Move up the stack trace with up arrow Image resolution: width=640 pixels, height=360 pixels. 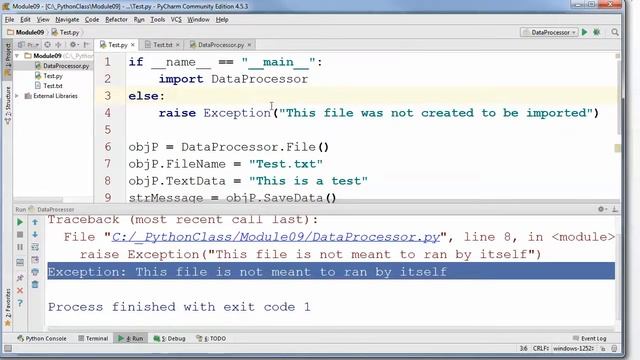[35, 222]
